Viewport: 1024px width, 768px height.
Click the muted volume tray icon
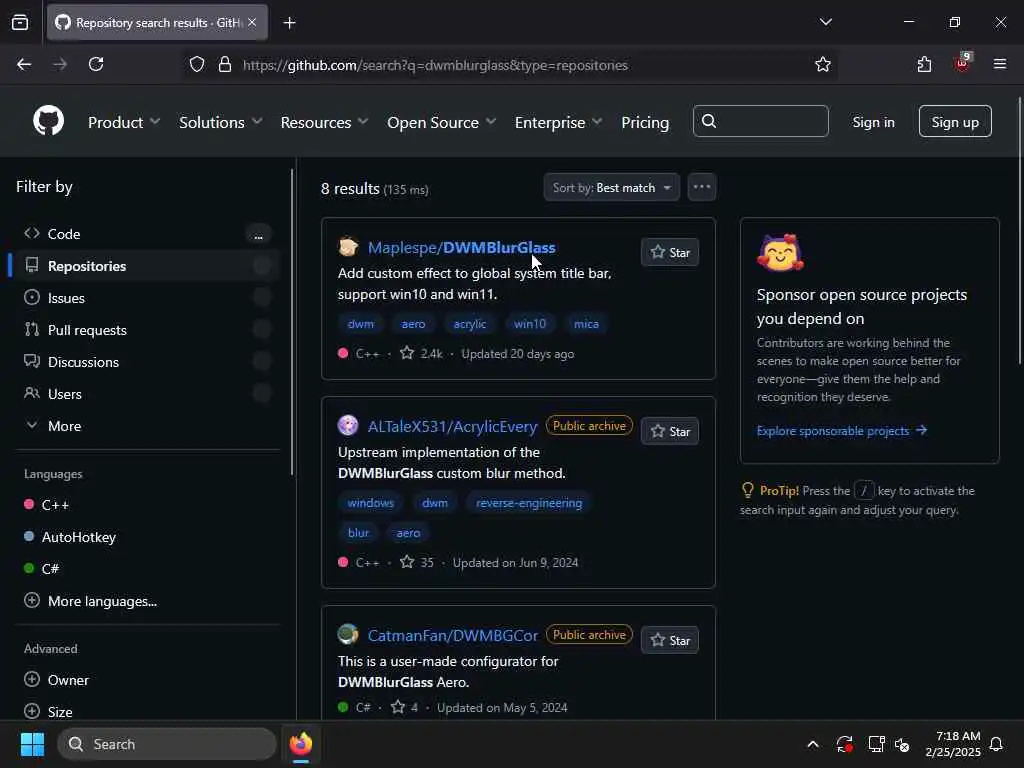pos(903,744)
